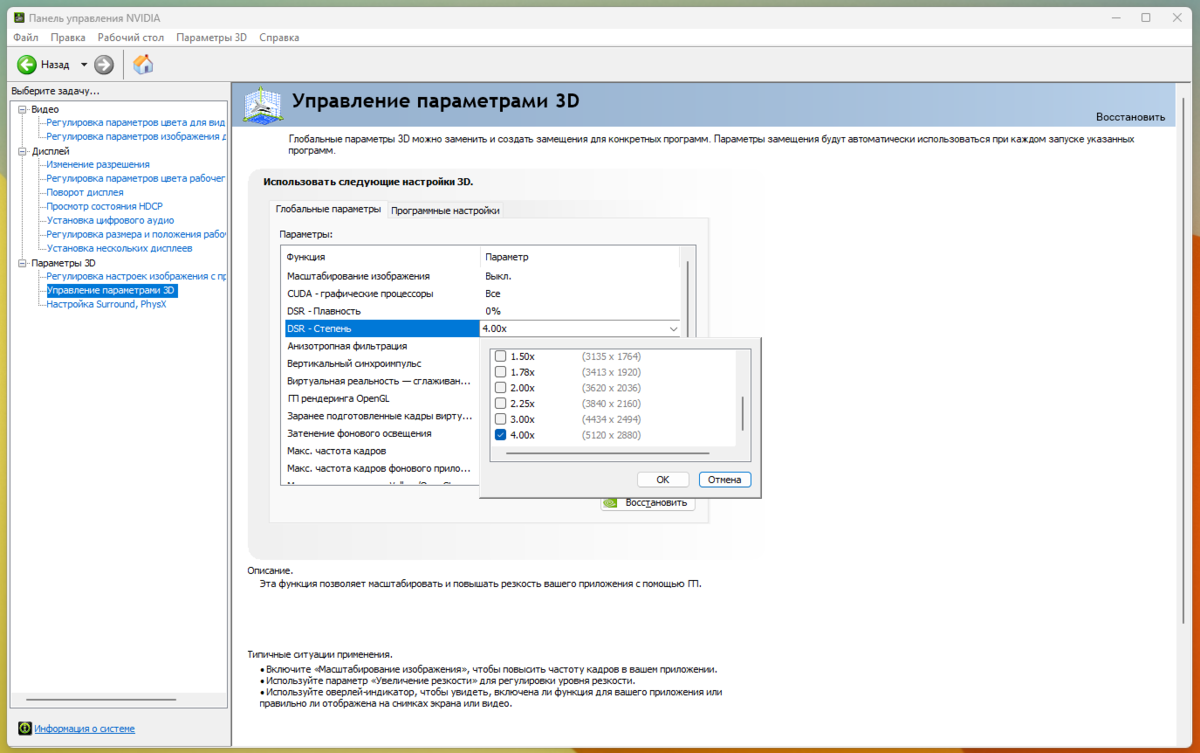
Task: Click the Выкл. value for image scaling
Action: coord(499,275)
